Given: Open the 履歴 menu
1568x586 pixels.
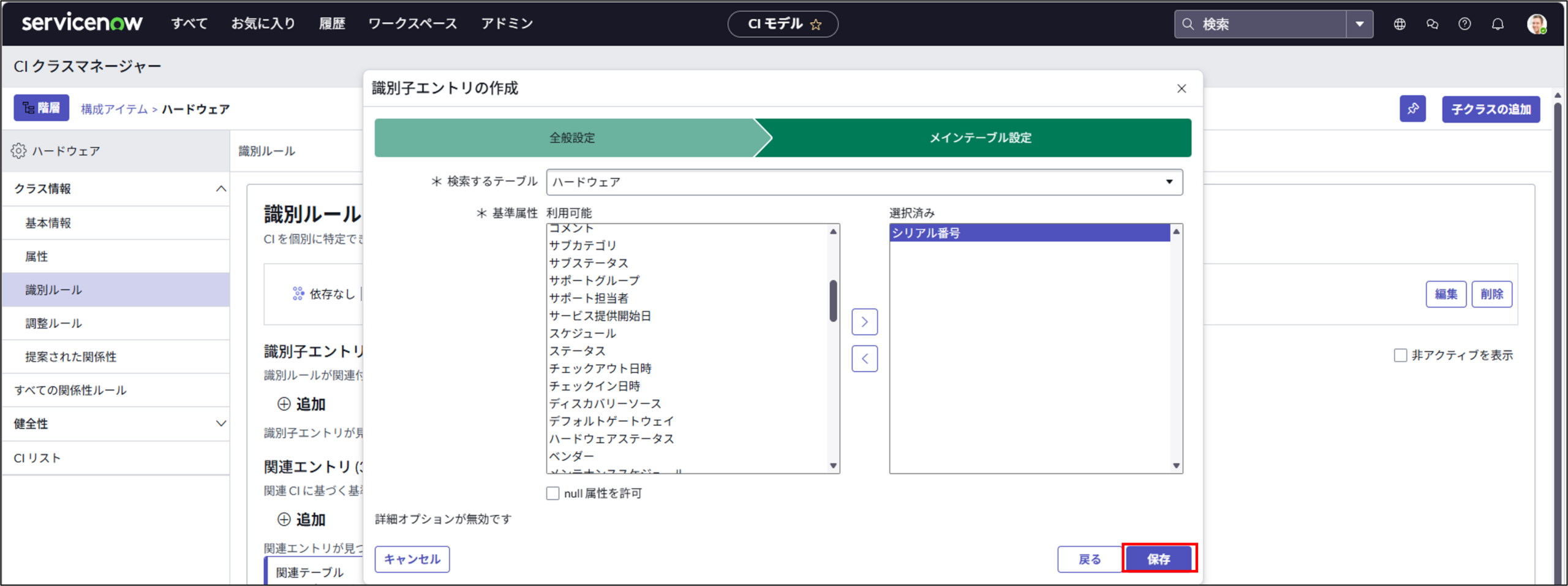Looking at the screenshot, I should (332, 24).
